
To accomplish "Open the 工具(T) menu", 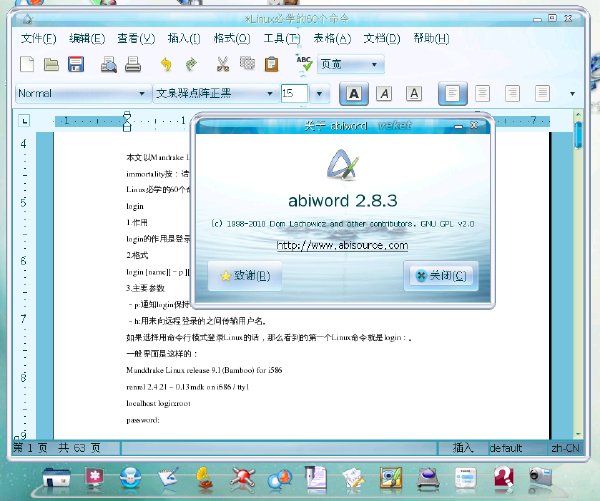I will (x=282, y=38).
